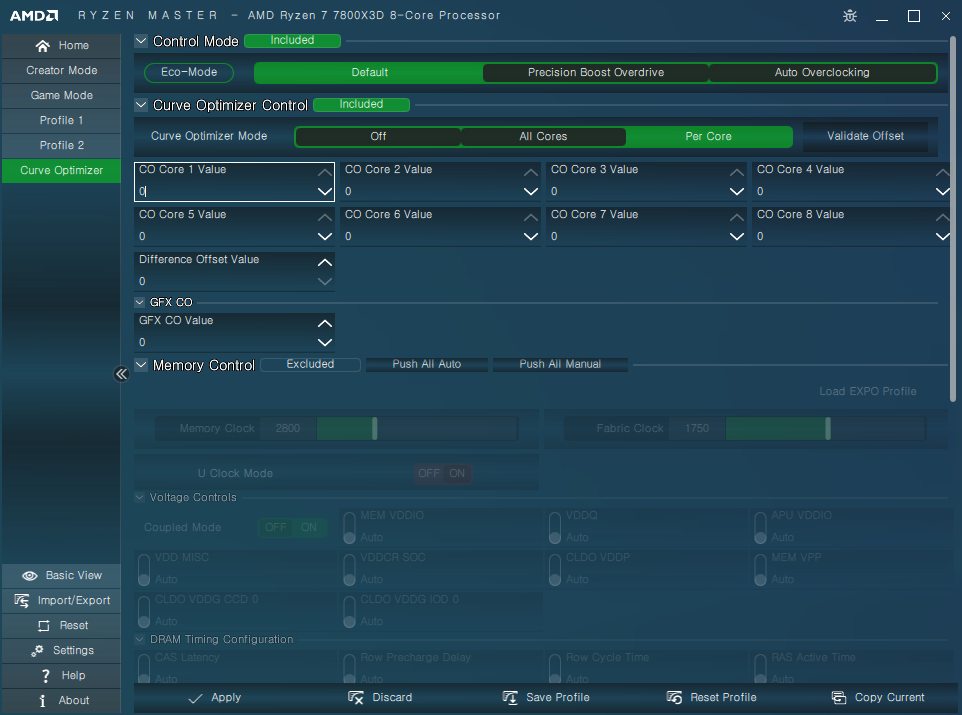Adjust the Fabric Clock slider

(x=825, y=428)
